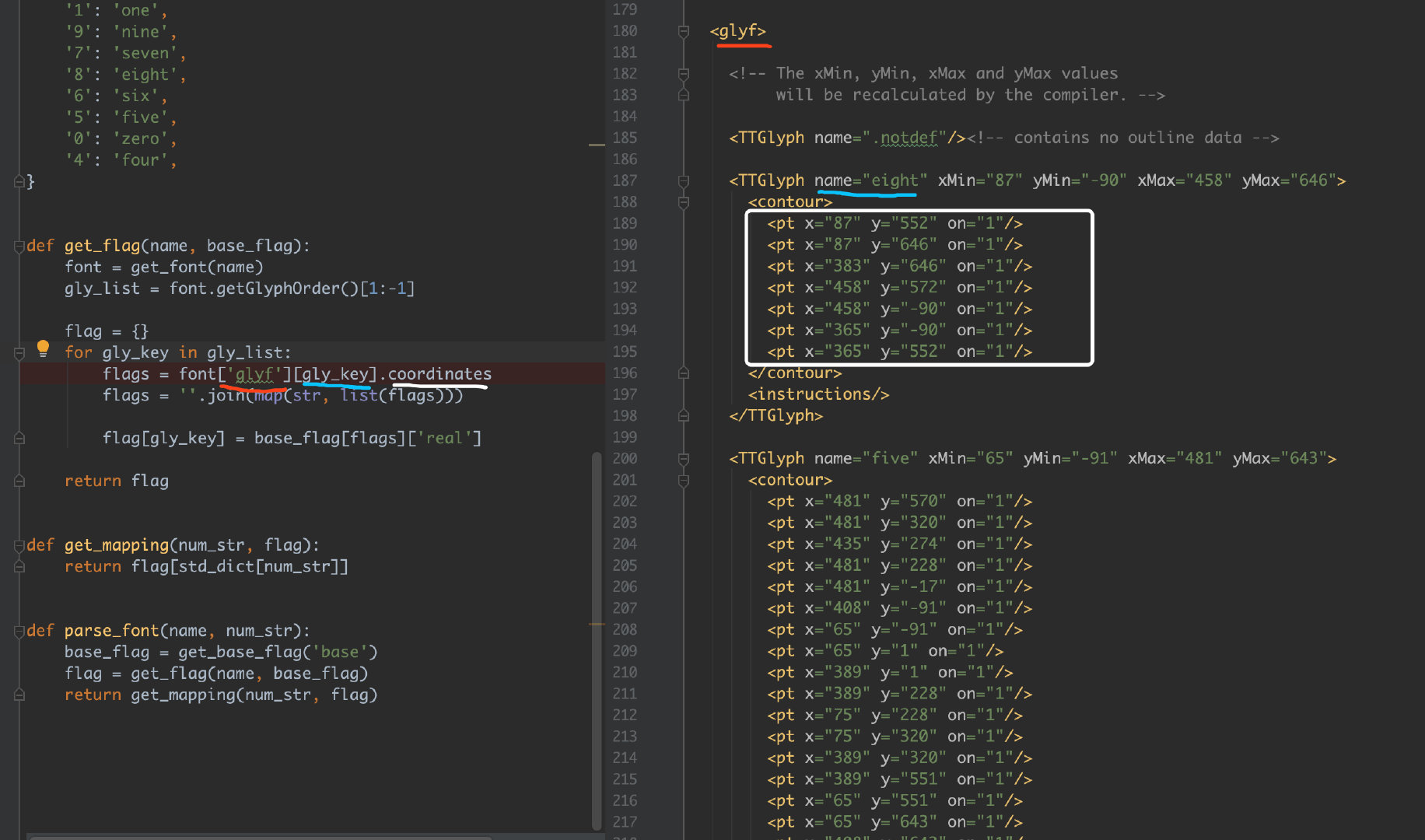This screenshot has width=1425, height=840.
Task: Click the <instructions/> tag
Action: tap(818, 395)
